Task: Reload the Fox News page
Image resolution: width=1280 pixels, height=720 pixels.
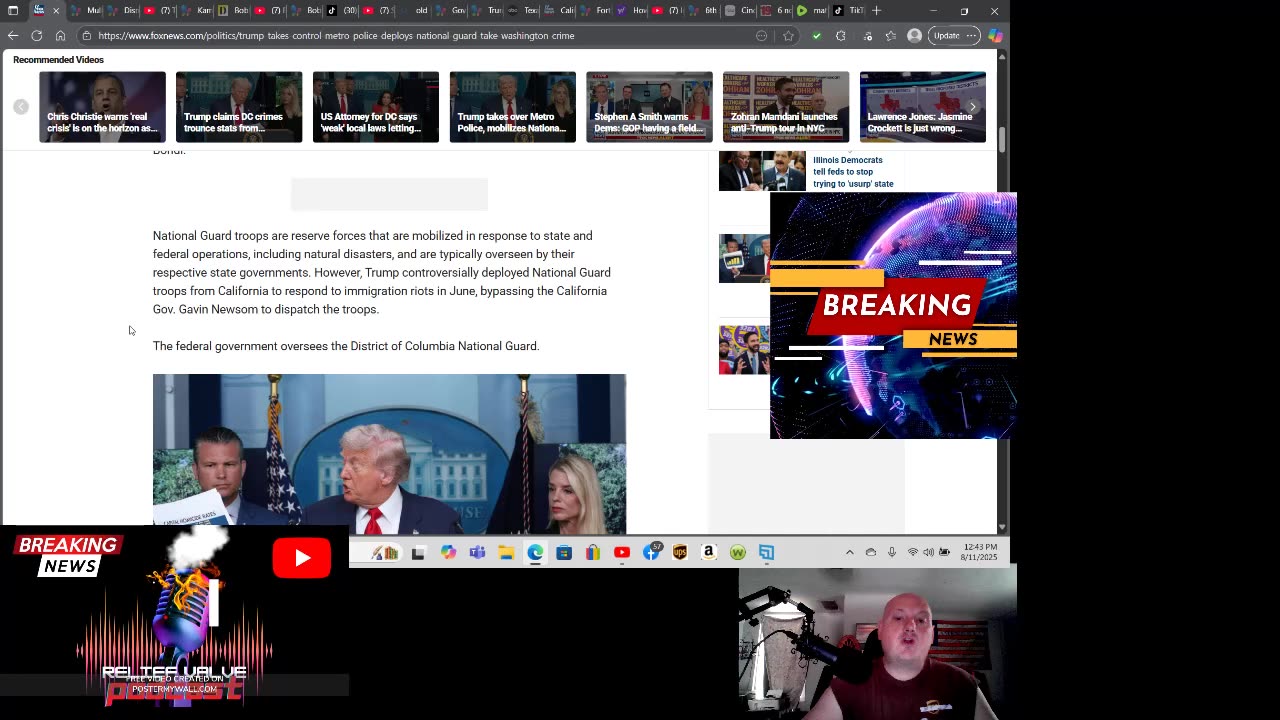Action: click(37, 36)
